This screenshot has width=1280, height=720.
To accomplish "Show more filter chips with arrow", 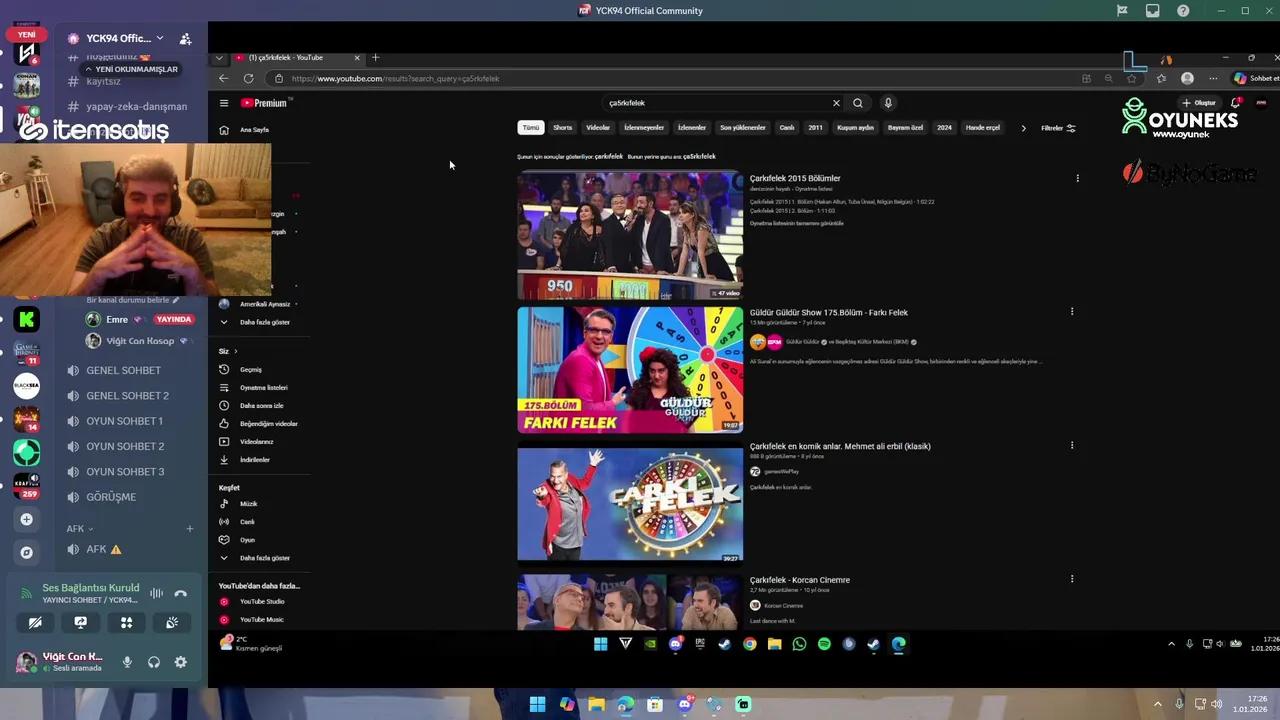I will pyautogui.click(x=1023, y=128).
